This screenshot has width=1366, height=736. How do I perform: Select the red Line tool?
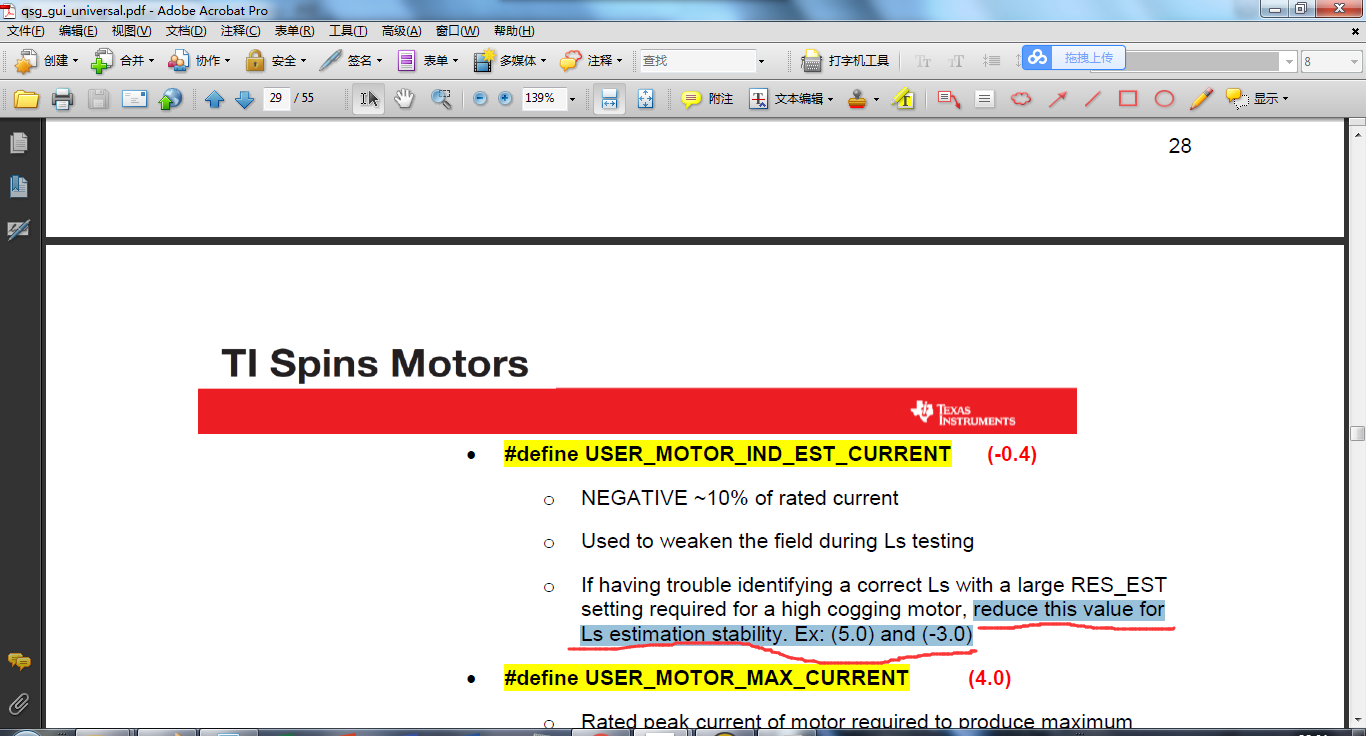1093,99
